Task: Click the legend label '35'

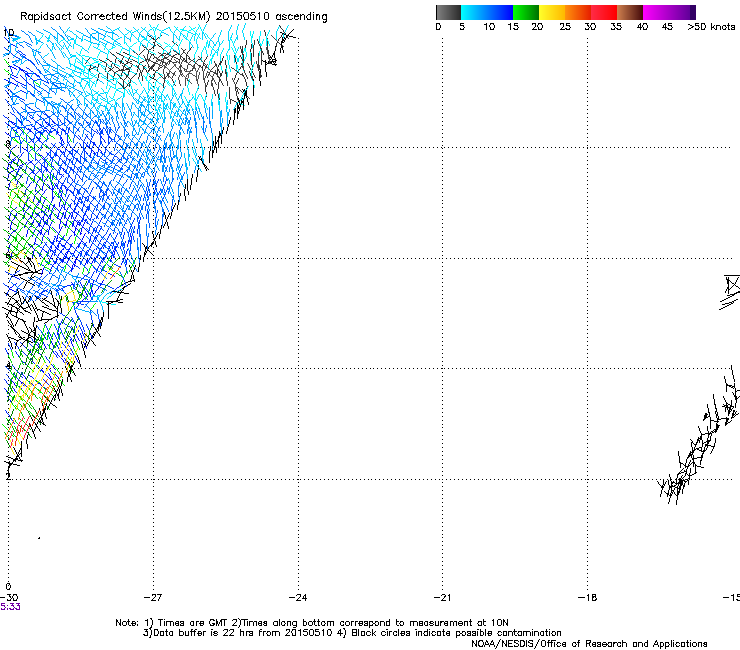Action: tap(616, 27)
